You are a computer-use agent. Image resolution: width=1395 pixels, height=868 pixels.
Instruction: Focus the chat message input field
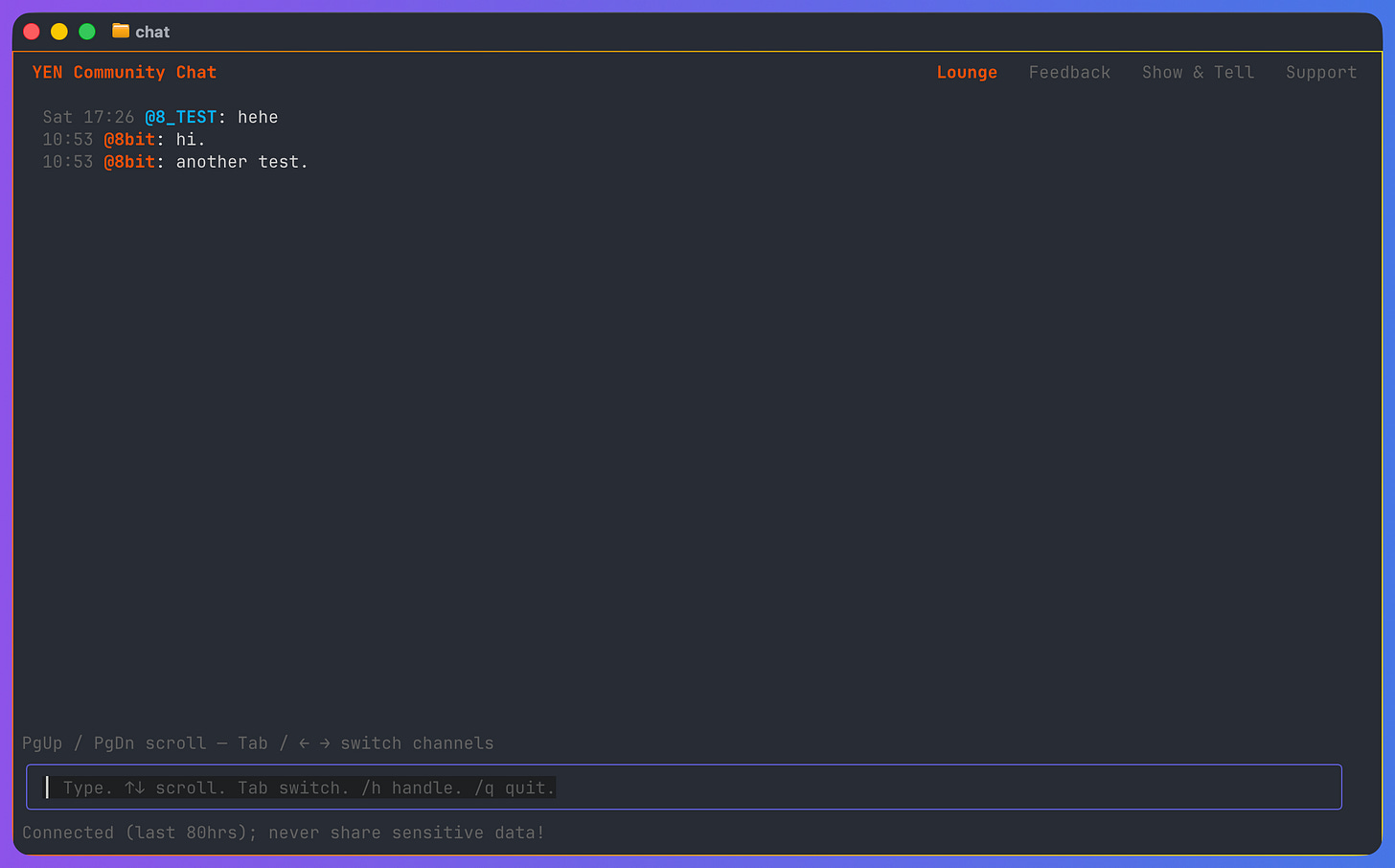tap(684, 788)
